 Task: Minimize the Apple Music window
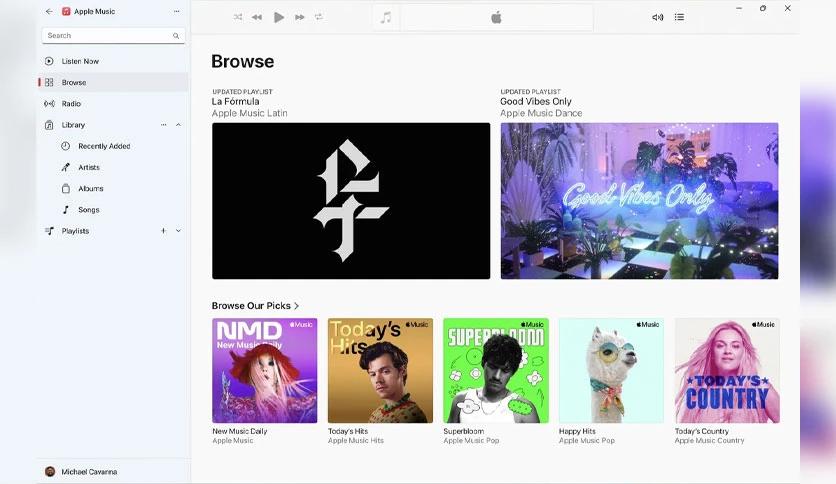[x=739, y=9]
